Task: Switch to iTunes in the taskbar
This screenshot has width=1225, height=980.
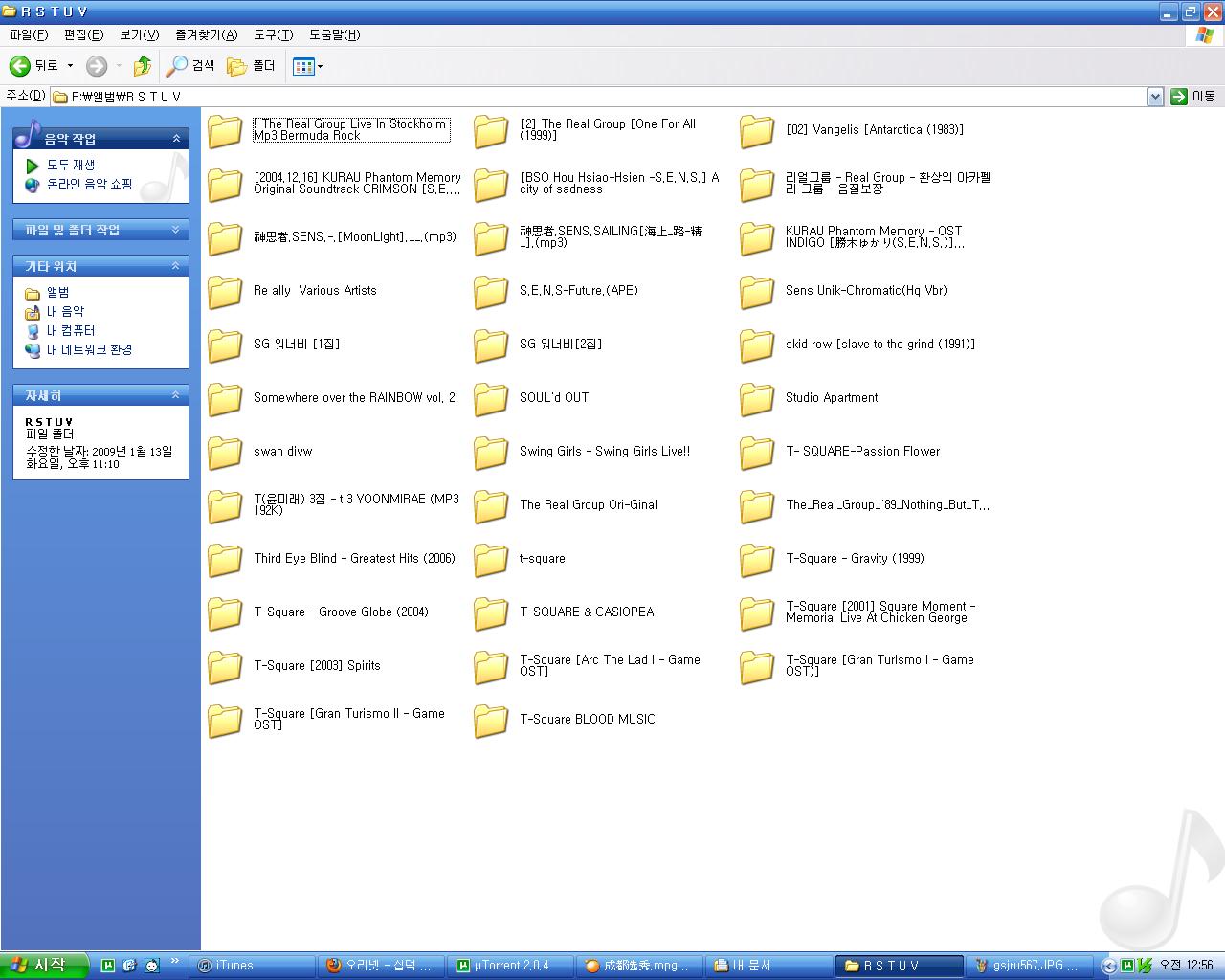Action: (x=254, y=966)
